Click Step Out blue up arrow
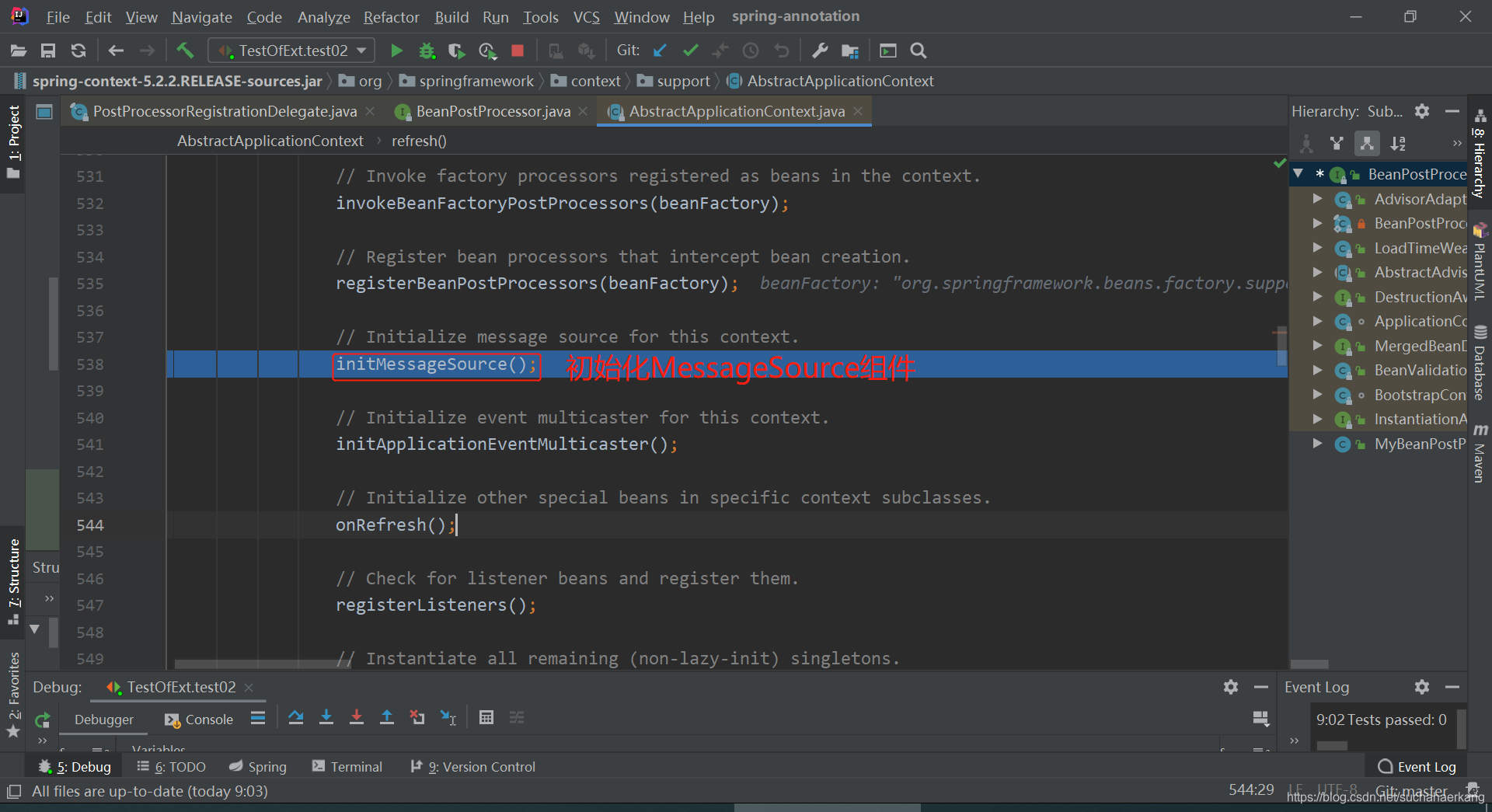Image resolution: width=1492 pixels, height=812 pixels. [387, 717]
